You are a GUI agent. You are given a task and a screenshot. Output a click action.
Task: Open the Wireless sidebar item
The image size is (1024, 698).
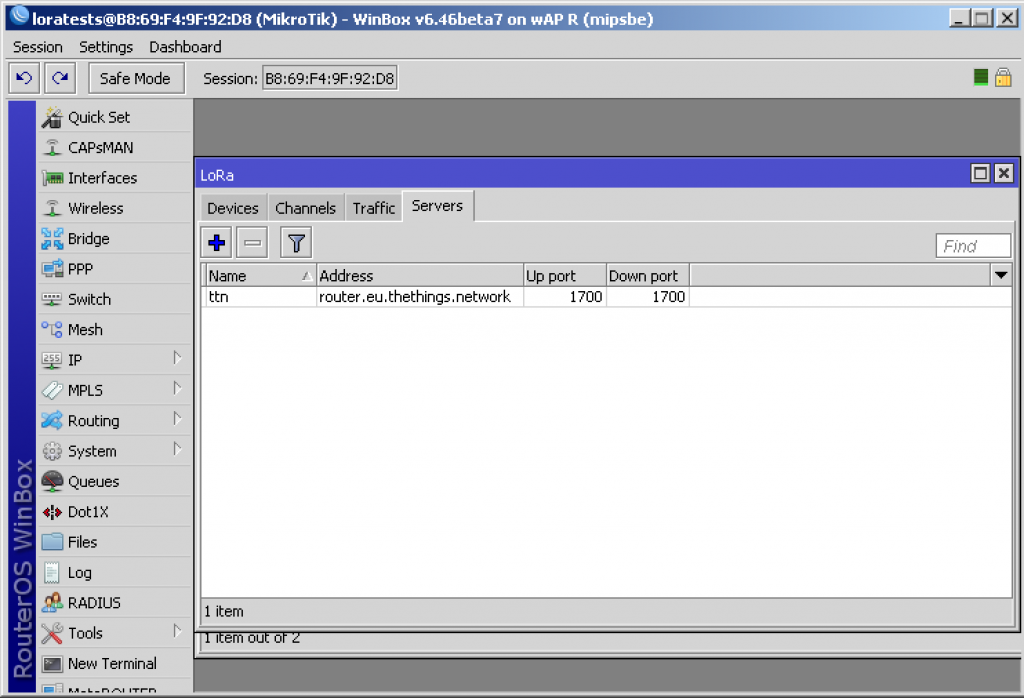click(x=95, y=208)
